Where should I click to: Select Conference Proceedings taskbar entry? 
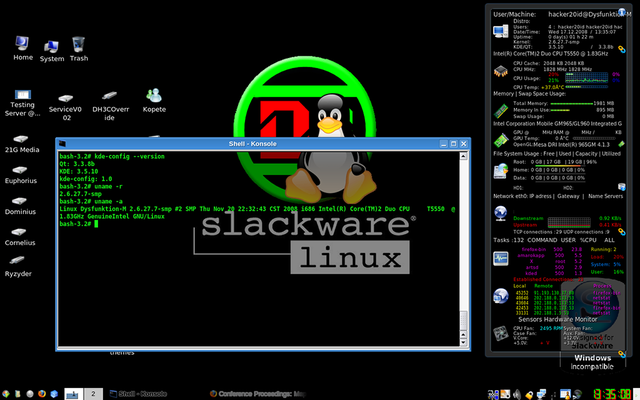point(257,394)
